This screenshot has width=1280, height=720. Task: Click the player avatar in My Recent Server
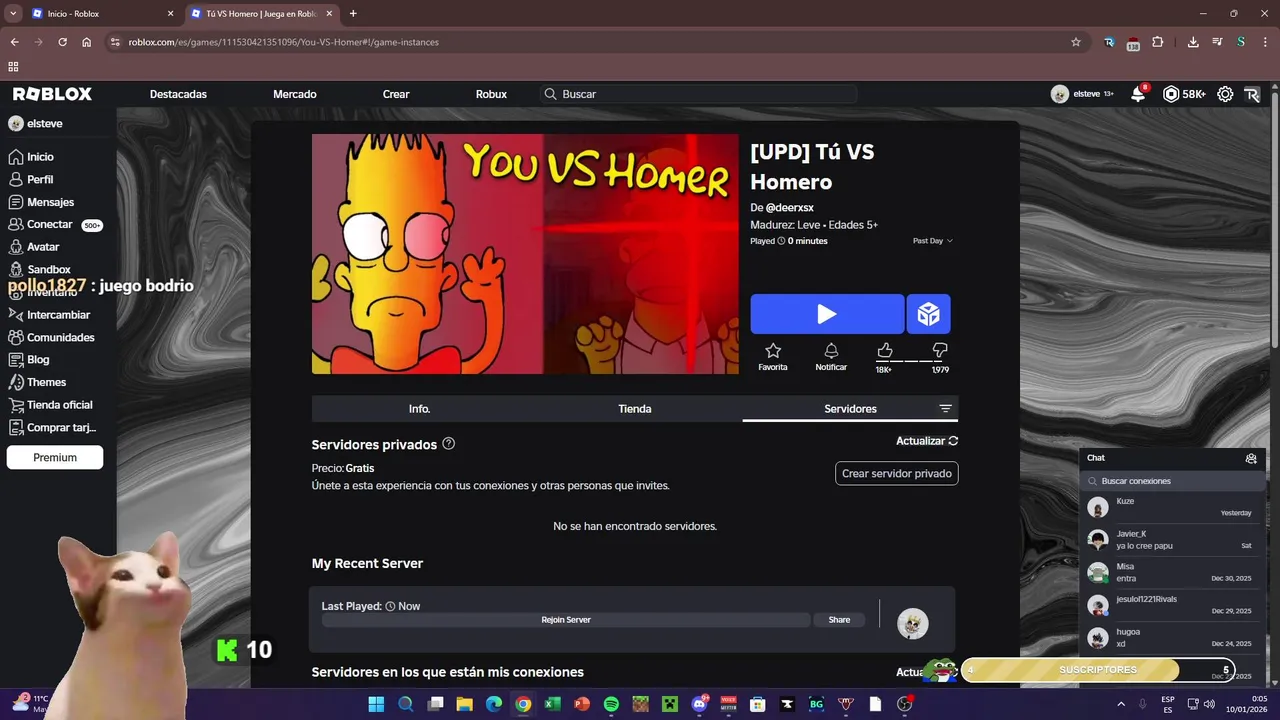pyautogui.click(x=913, y=624)
